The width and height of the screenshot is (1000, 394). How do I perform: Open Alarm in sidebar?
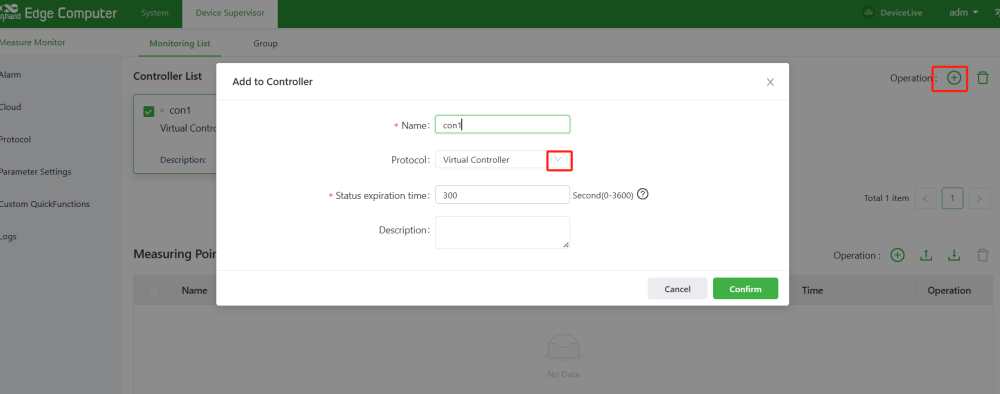(10, 75)
